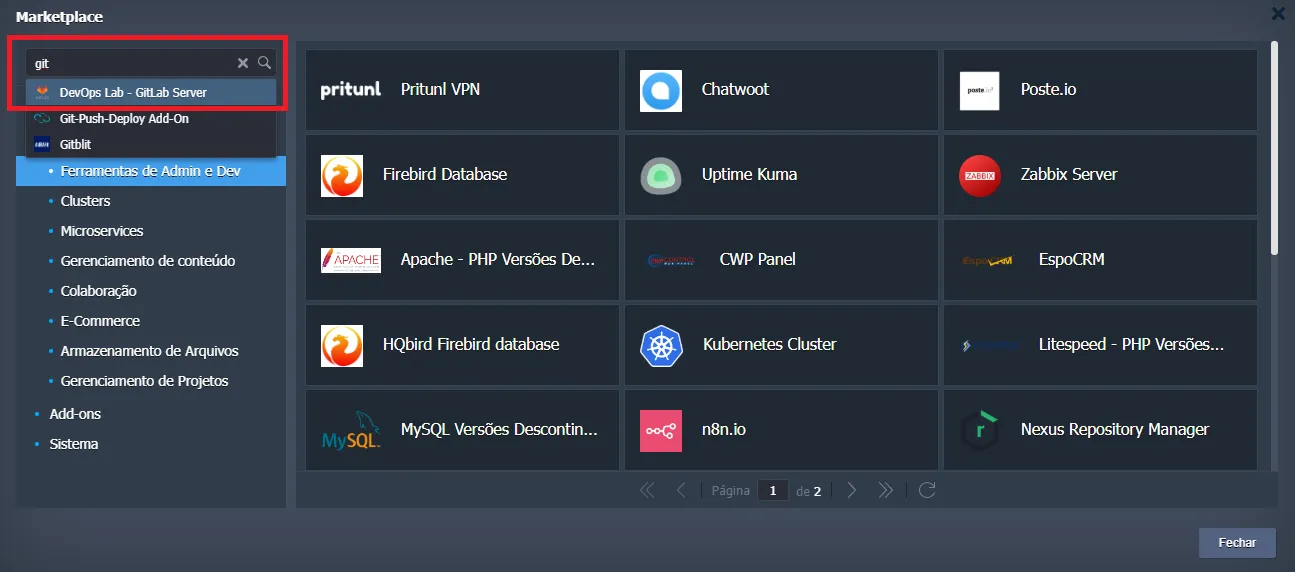This screenshot has height=572, width=1295.
Task: Open the HQbird Firebird database icon
Action: (x=342, y=345)
